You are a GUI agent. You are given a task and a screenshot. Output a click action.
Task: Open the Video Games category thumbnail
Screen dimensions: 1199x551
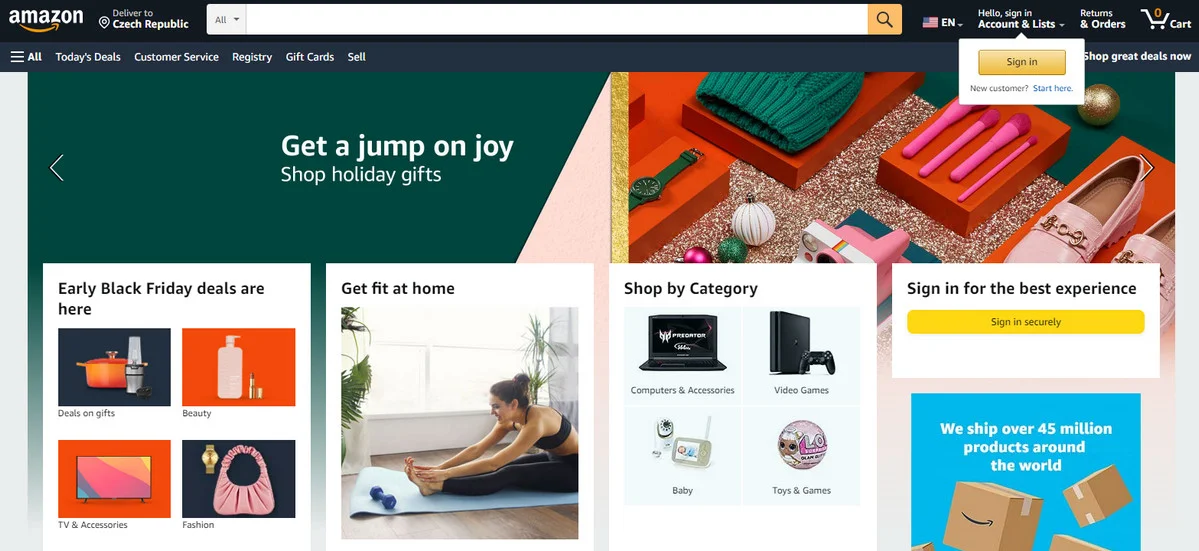801,353
